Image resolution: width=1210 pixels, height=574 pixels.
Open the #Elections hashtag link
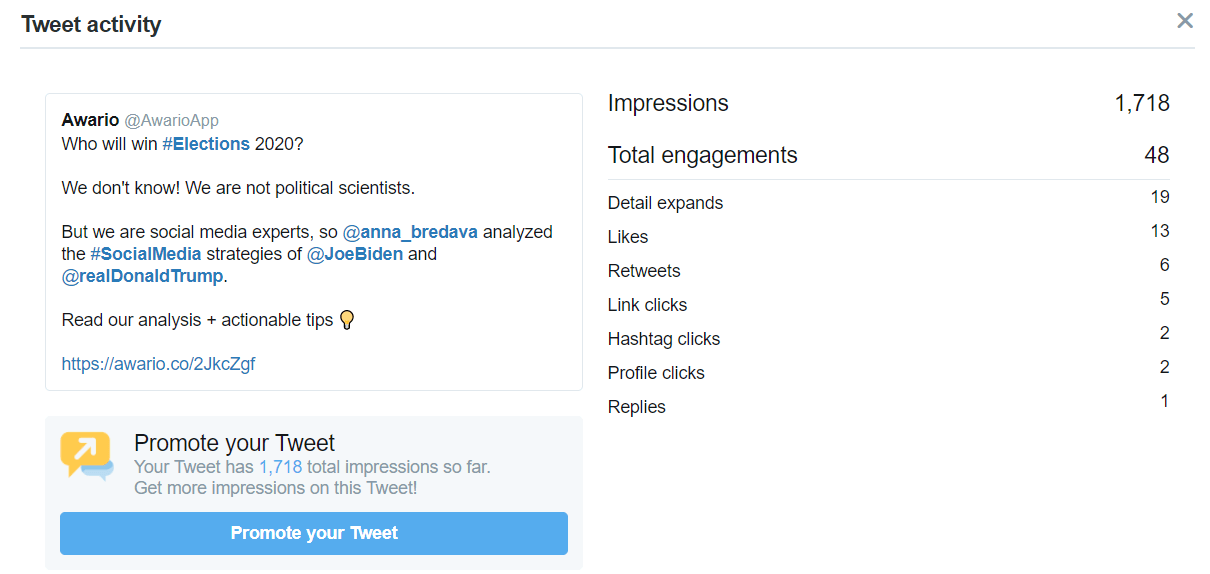click(206, 144)
